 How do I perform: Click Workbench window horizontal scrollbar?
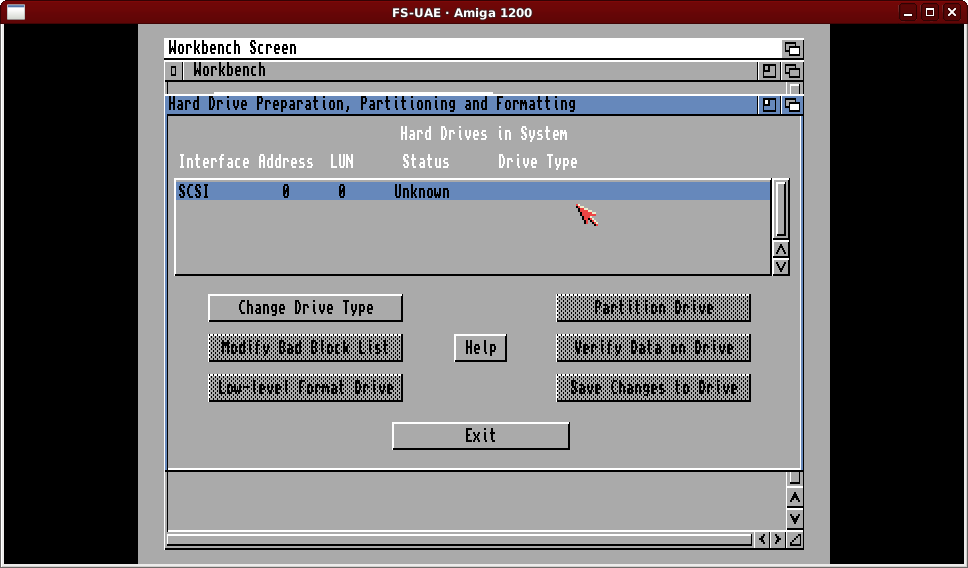459,540
